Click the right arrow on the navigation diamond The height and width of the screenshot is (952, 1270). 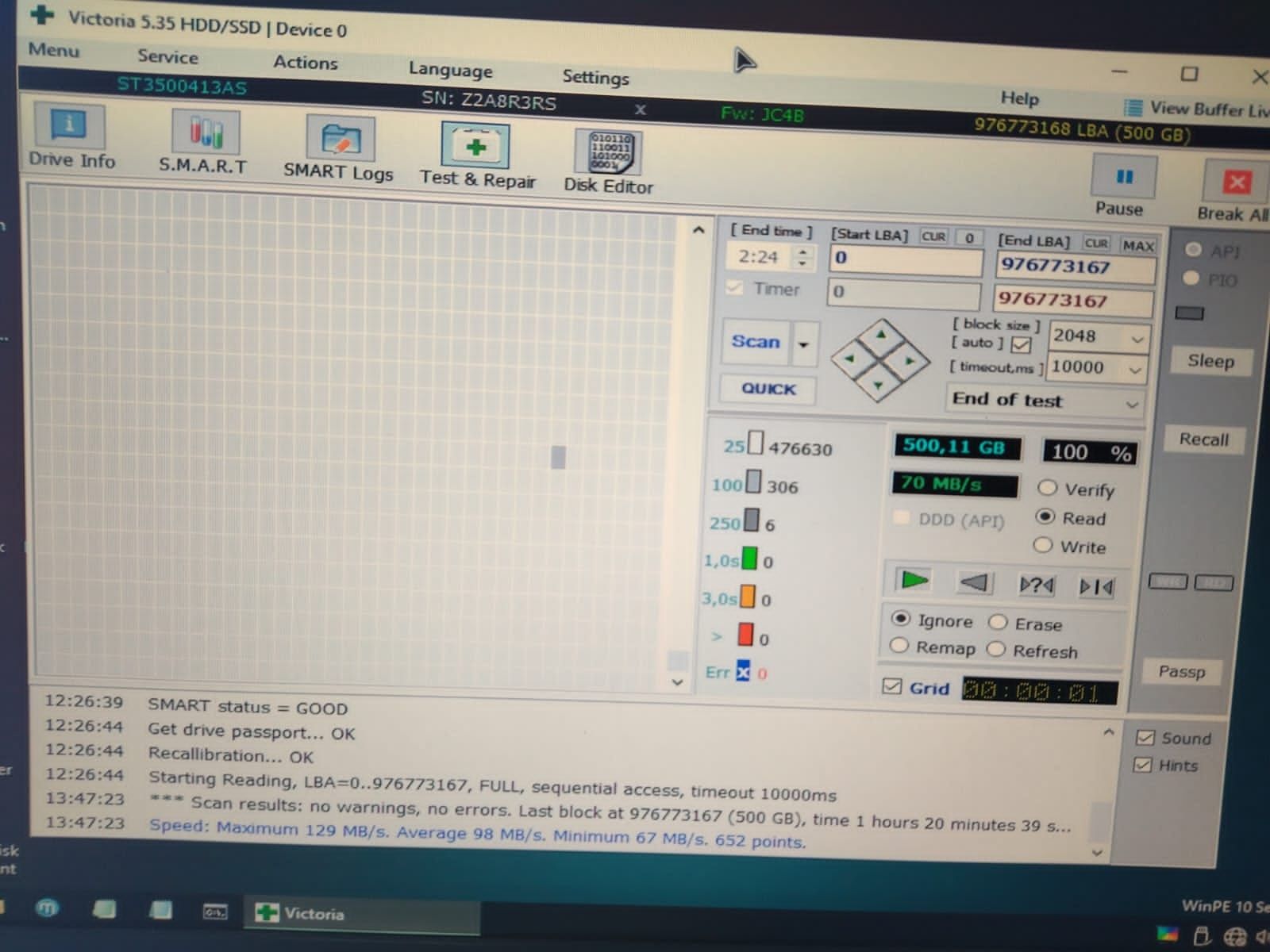(910, 361)
